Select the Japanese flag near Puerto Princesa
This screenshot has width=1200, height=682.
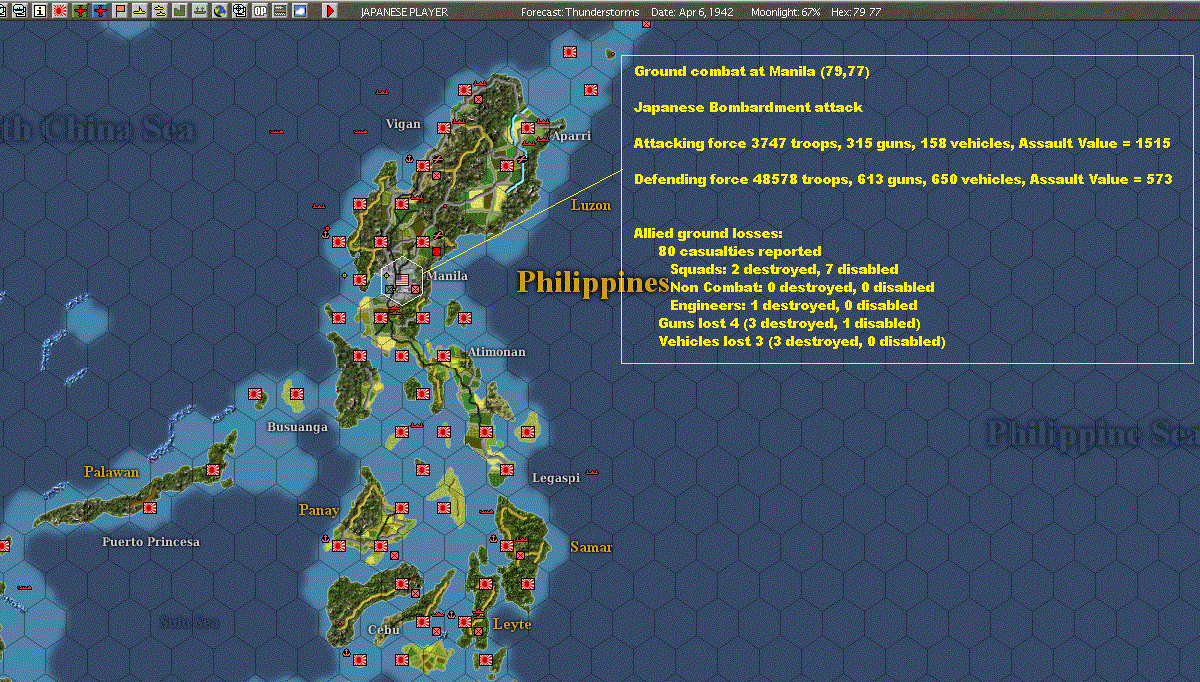[150, 508]
